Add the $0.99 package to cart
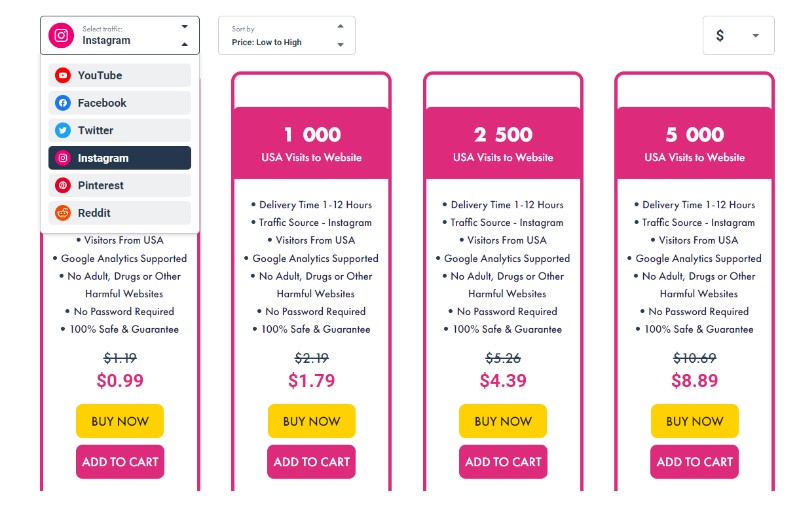This screenshot has height=510, width=795. coord(120,462)
